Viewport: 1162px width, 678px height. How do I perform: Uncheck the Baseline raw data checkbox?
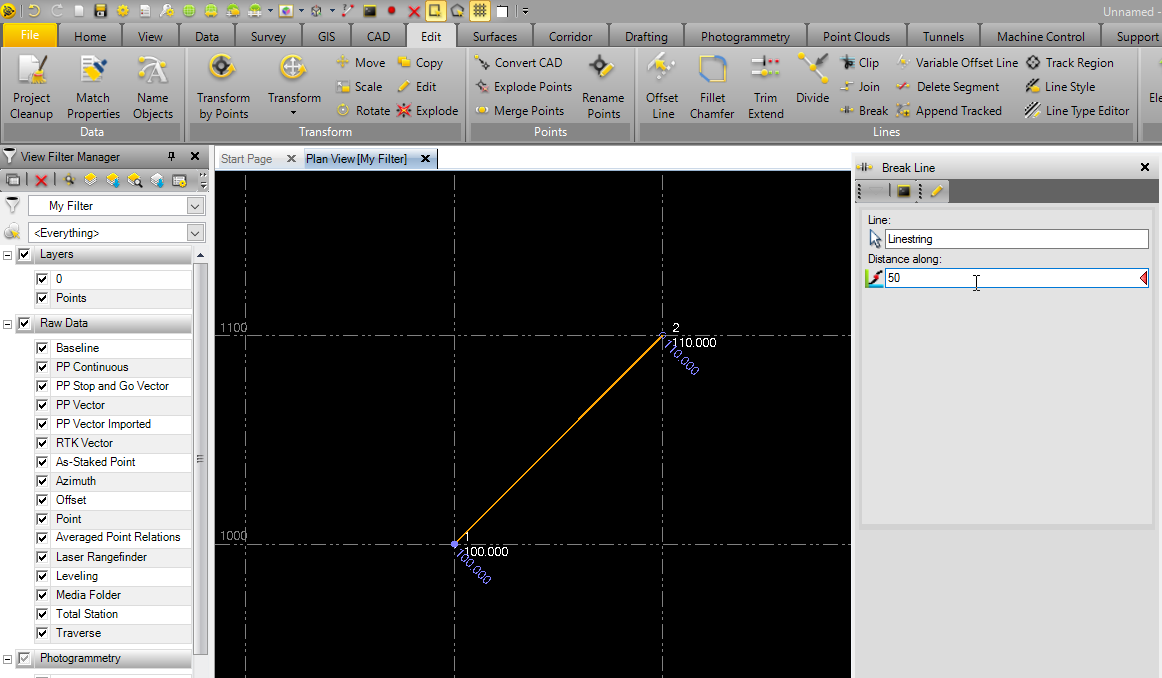tap(42, 348)
